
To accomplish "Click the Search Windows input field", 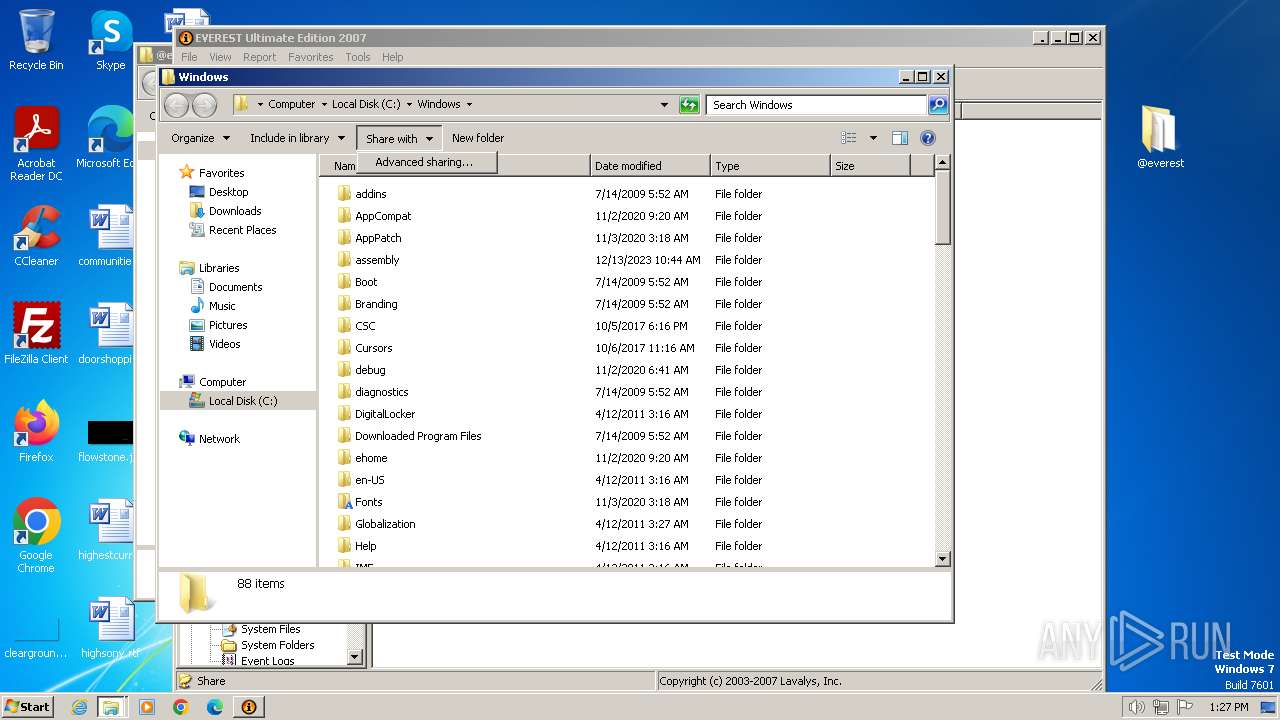I will [816, 104].
